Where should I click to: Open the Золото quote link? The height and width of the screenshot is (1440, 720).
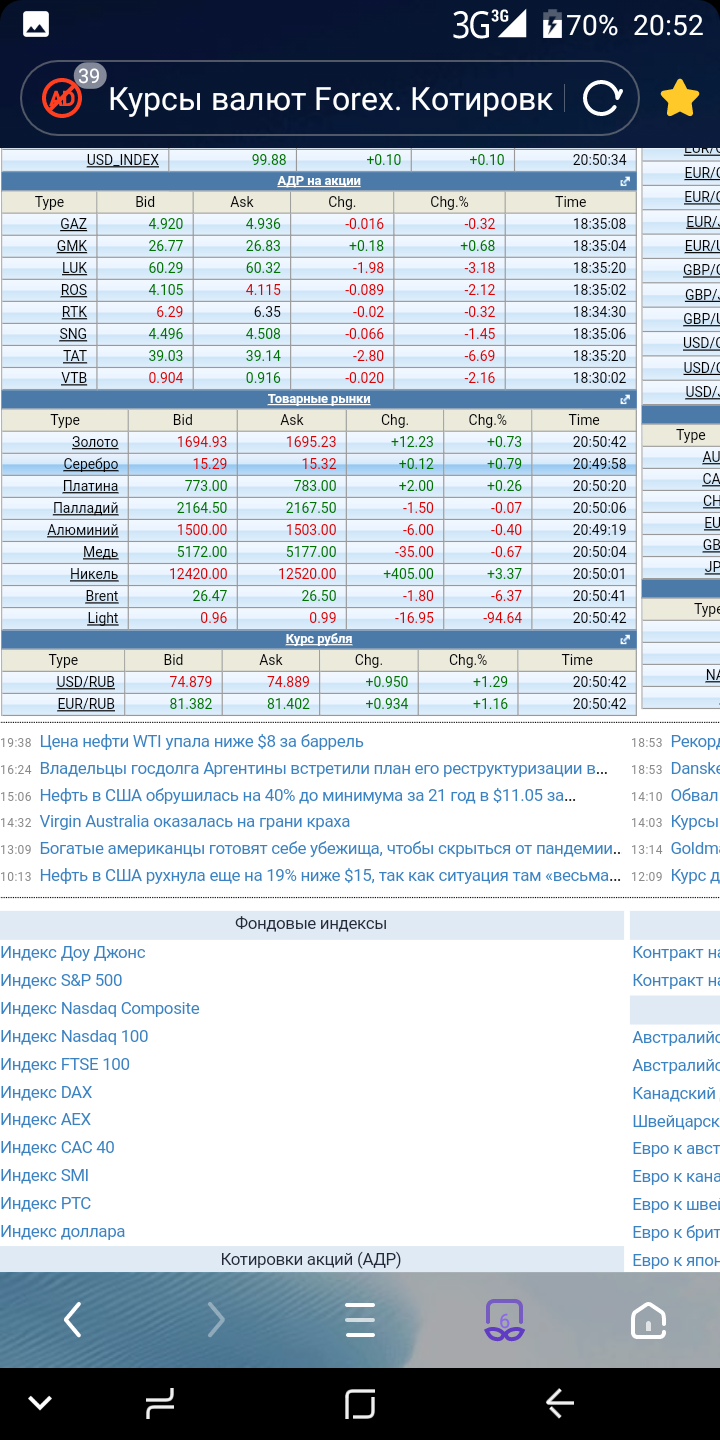[x=95, y=442]
